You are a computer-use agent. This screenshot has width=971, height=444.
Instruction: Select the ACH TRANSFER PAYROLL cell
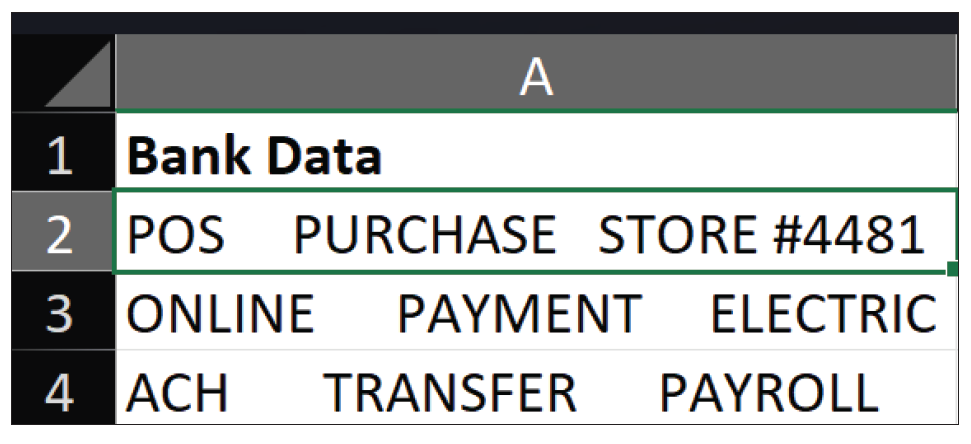536,388
